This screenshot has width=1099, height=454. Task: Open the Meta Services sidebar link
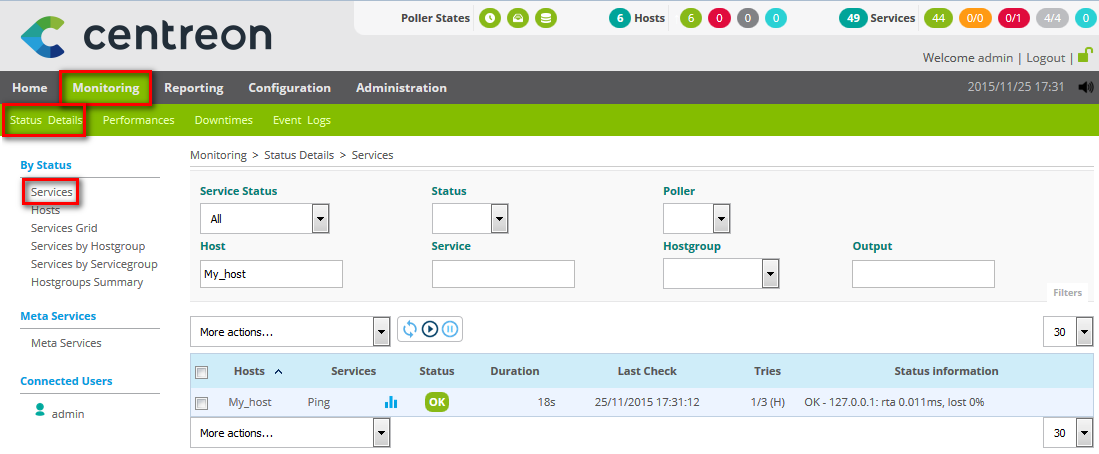66,343
